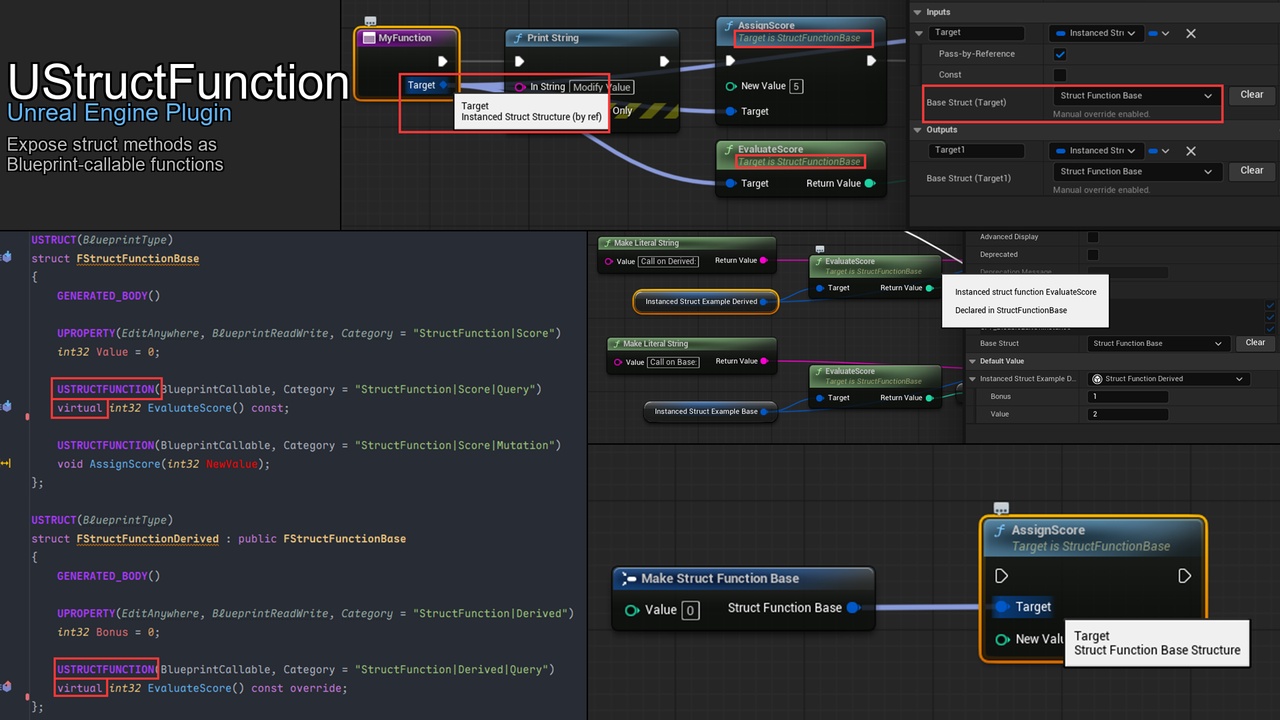Select the Instanced Struct Example Base variable node
Image resolution: width=1280 pixels, height=720 pixels.
[711, 411]
